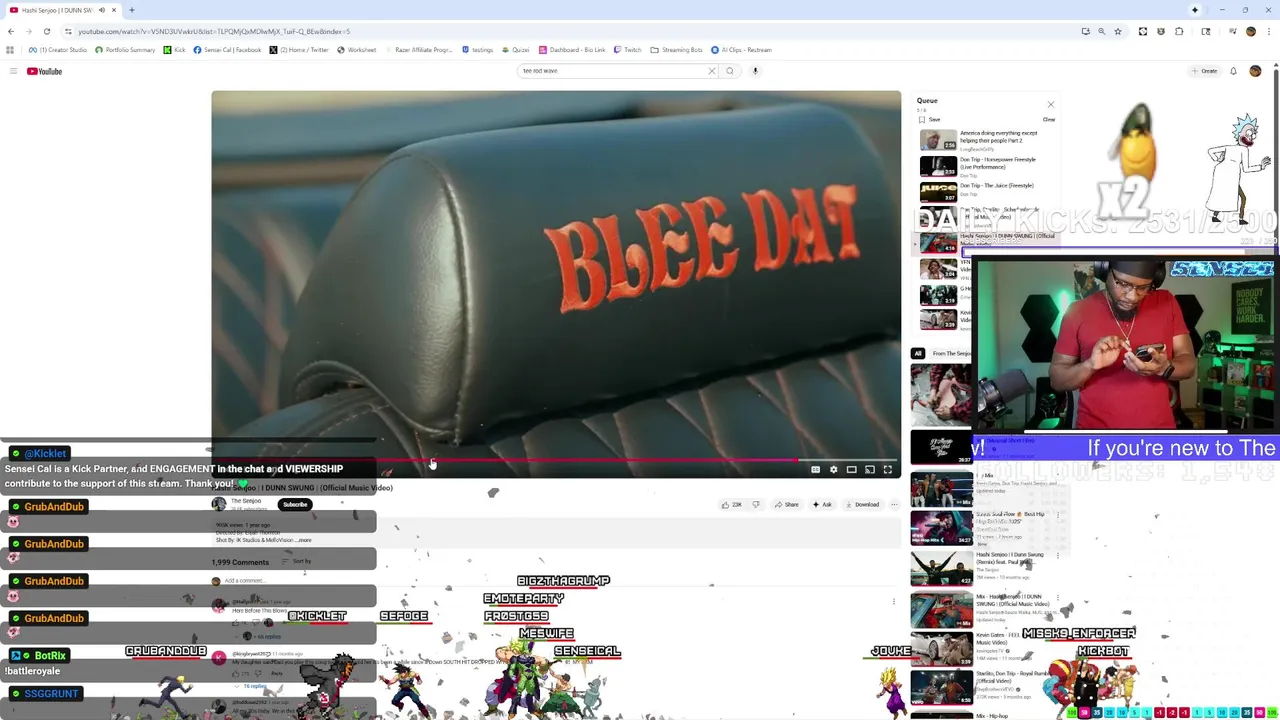
Task: Open the Sort by comments dropdown
Action: [296, 562]
